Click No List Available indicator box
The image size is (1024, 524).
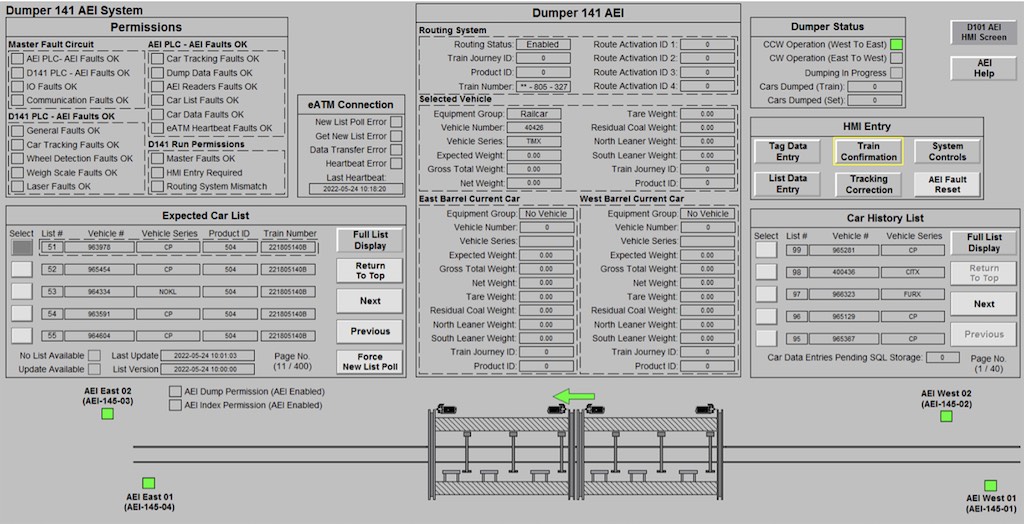95,355
